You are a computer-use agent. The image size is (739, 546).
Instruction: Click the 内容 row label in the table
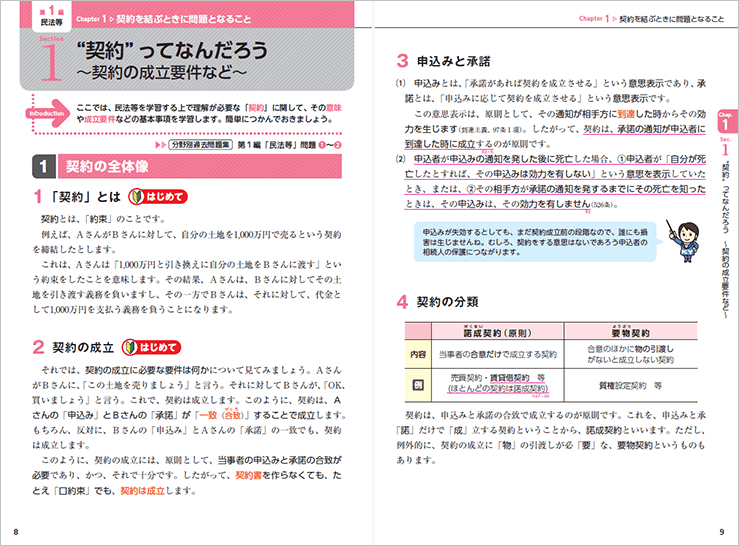pos(418,354)
